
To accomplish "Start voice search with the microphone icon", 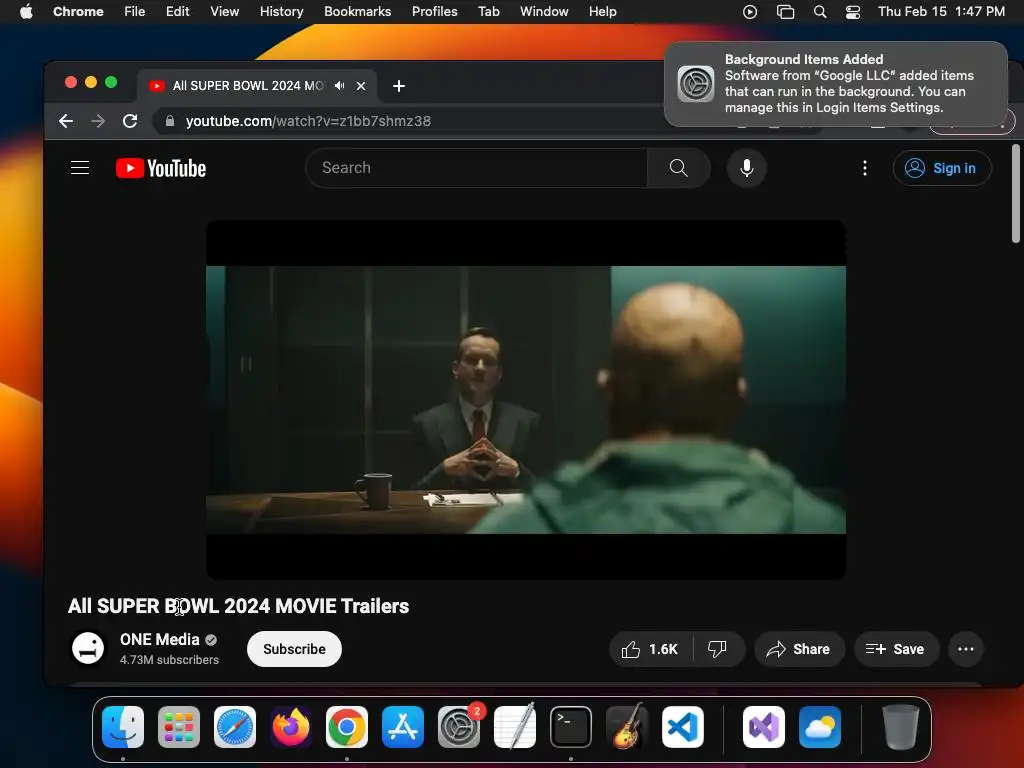I will click(746, 168).
